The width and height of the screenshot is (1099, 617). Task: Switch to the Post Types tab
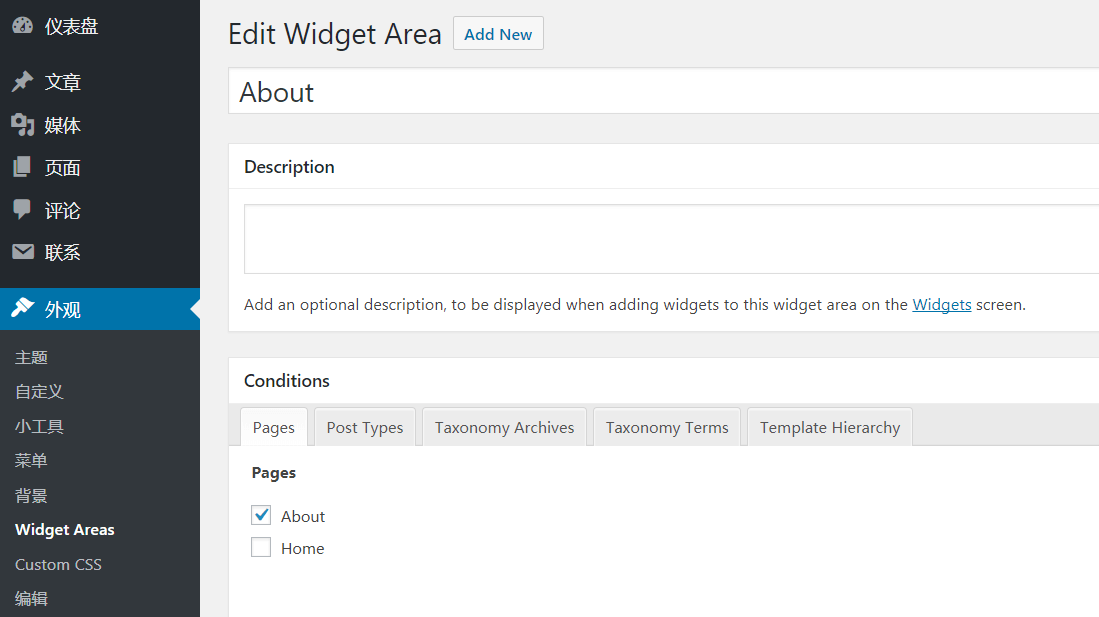[x=364, y=427]
